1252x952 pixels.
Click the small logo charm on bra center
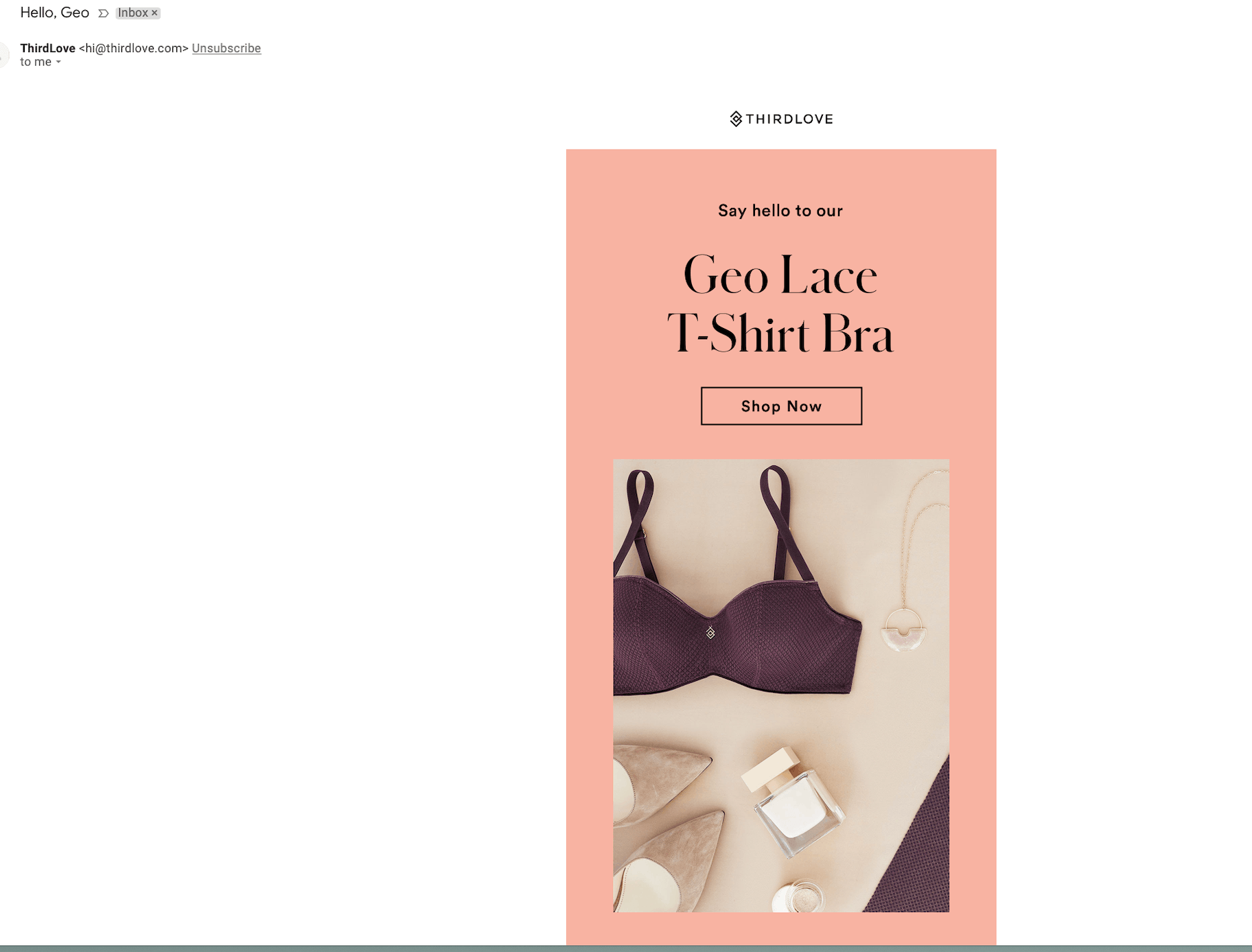(x=710, y=633)
